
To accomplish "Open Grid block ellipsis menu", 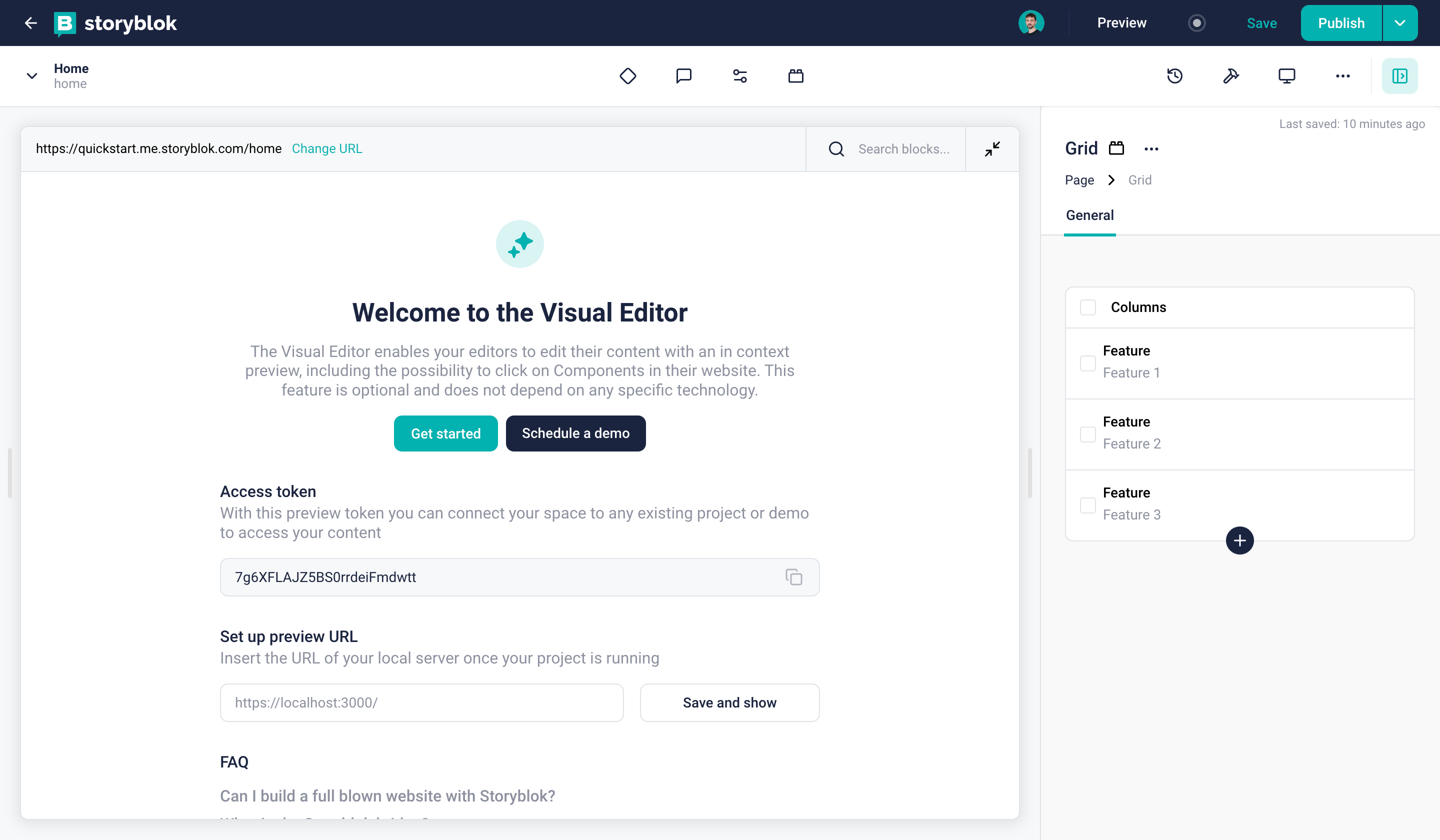I will pyautogui.click(x=1151, y=149).
